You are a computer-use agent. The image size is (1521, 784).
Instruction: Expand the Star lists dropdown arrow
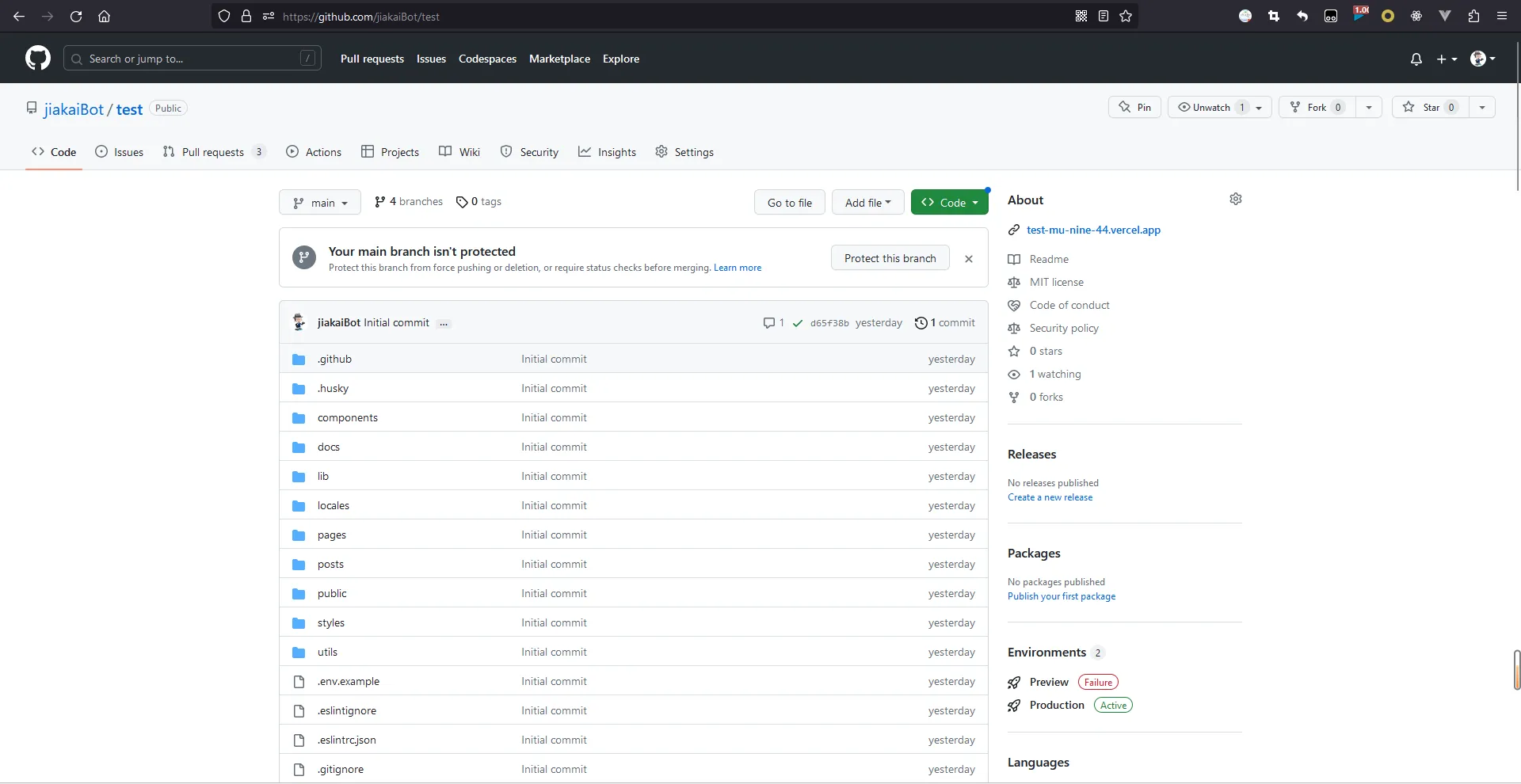tap(1482, 107)
